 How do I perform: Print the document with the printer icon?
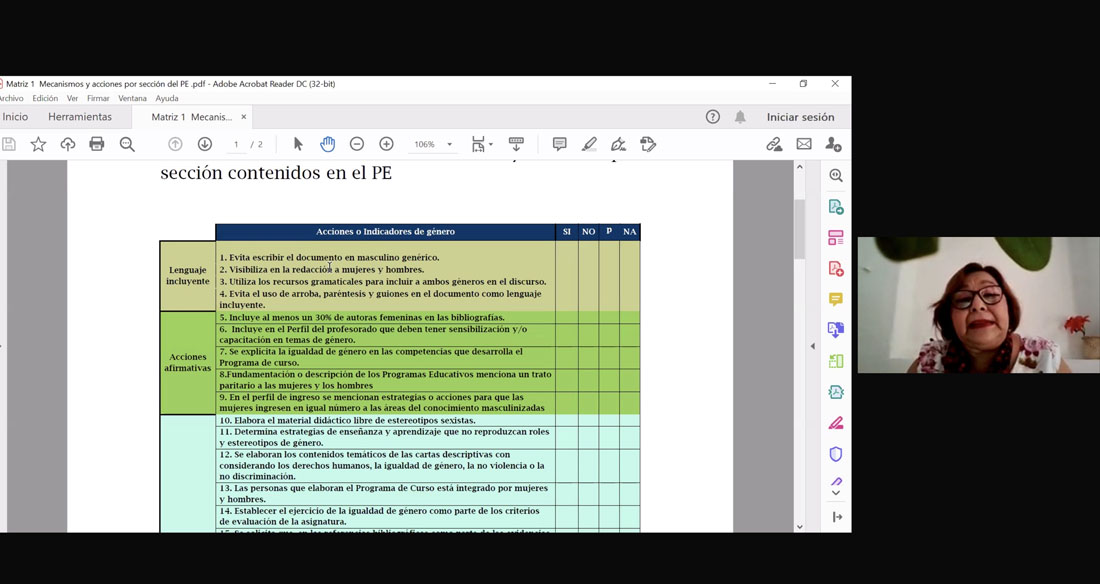97,145
